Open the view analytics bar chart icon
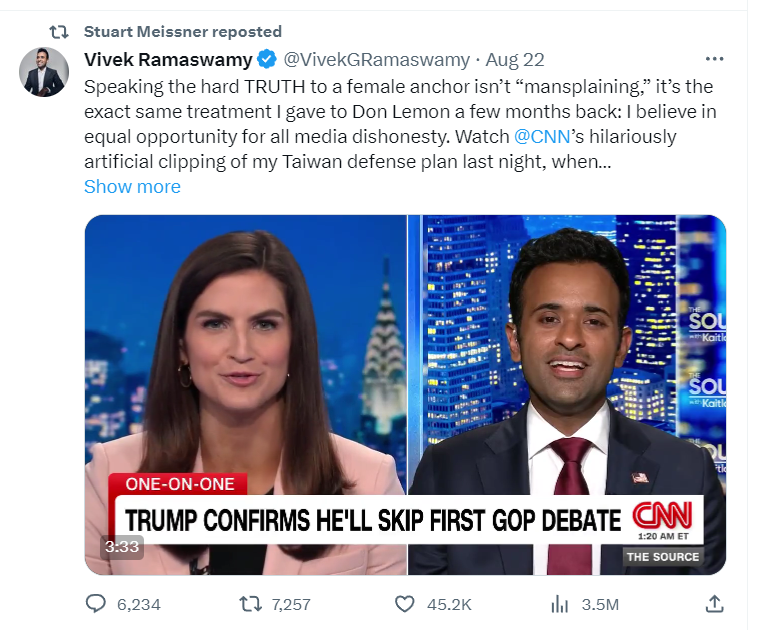The image size is (778, 630). 559,604
